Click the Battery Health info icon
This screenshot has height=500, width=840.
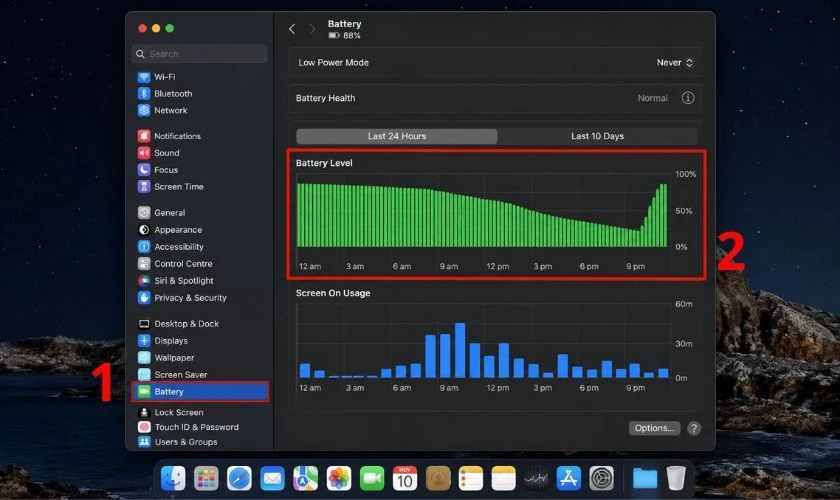click(688, 98)
